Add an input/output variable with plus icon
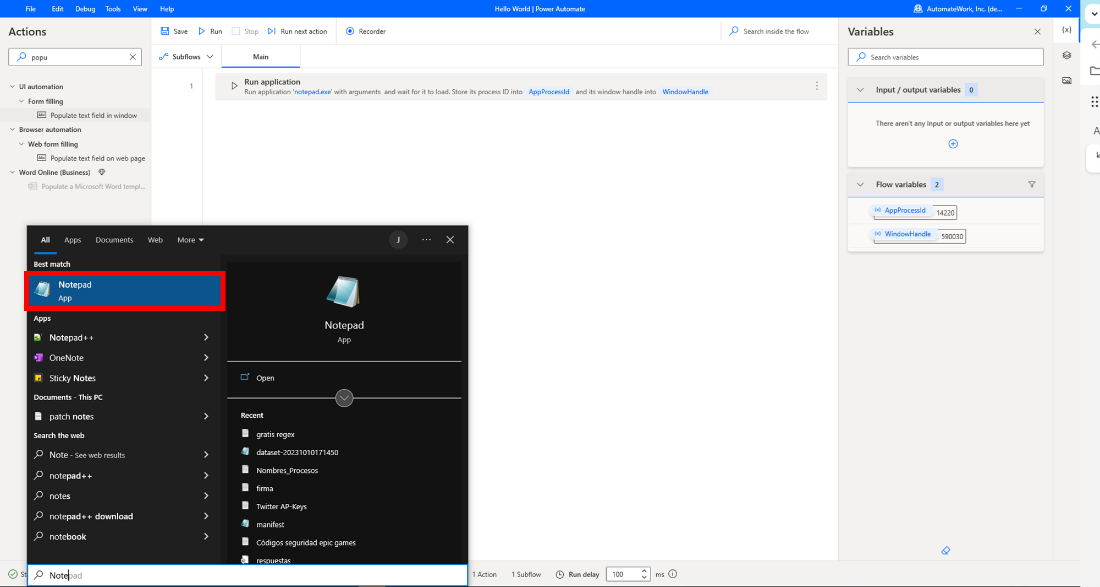 953,144
